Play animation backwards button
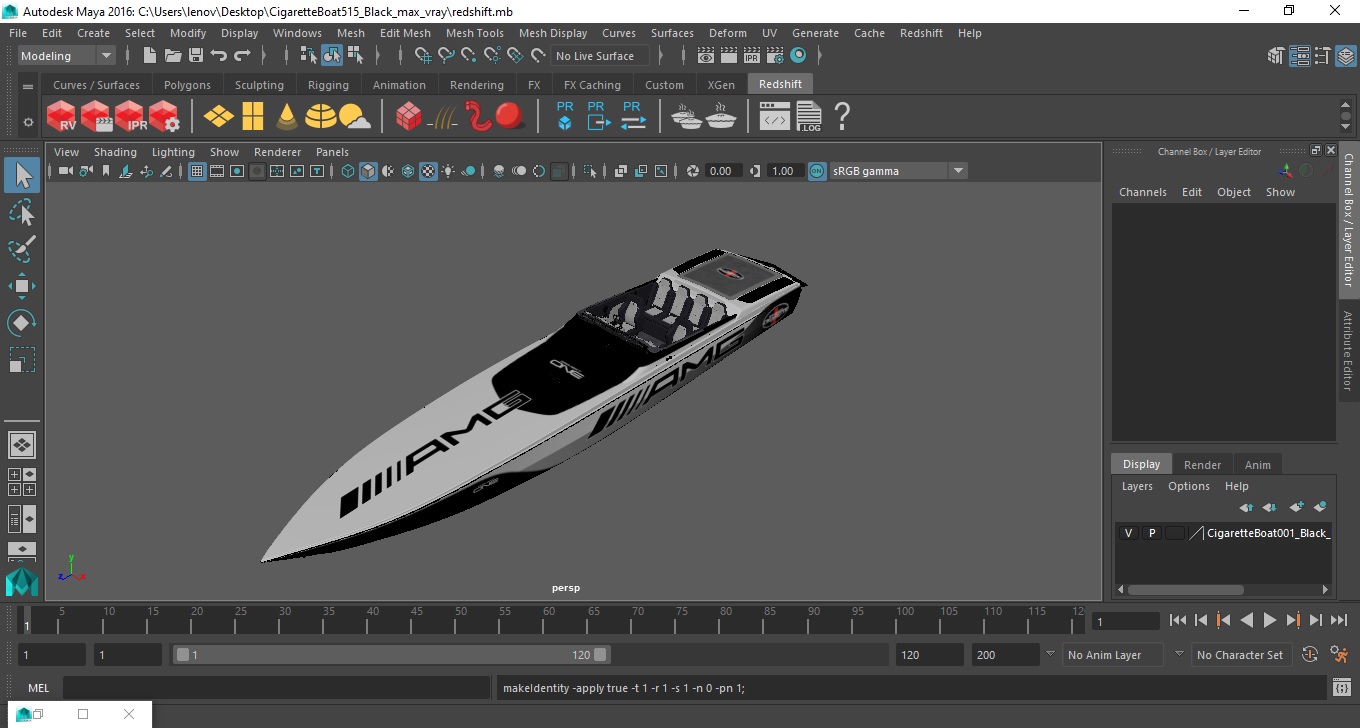 coord(1247,621)
